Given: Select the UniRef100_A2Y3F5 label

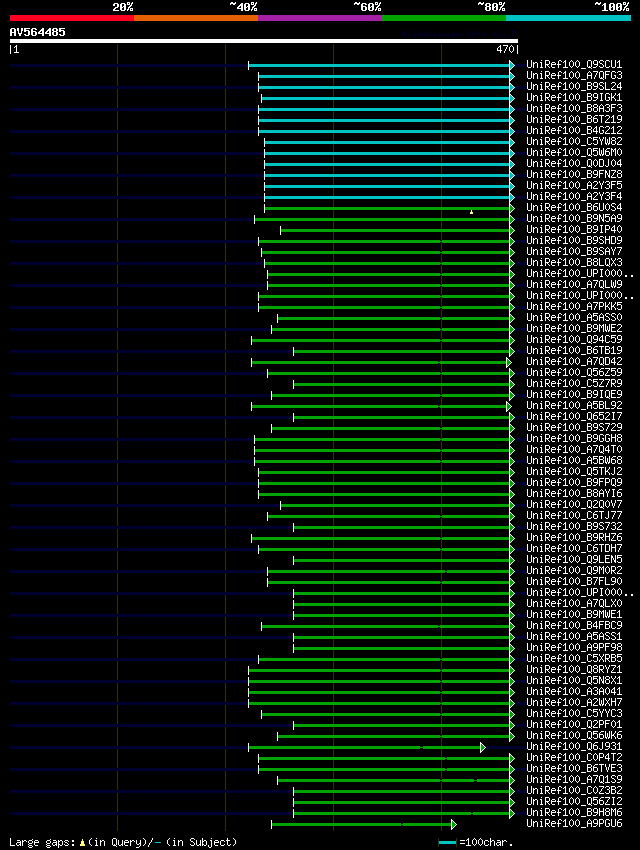Looking at the screenshot, I should (574, 185).
